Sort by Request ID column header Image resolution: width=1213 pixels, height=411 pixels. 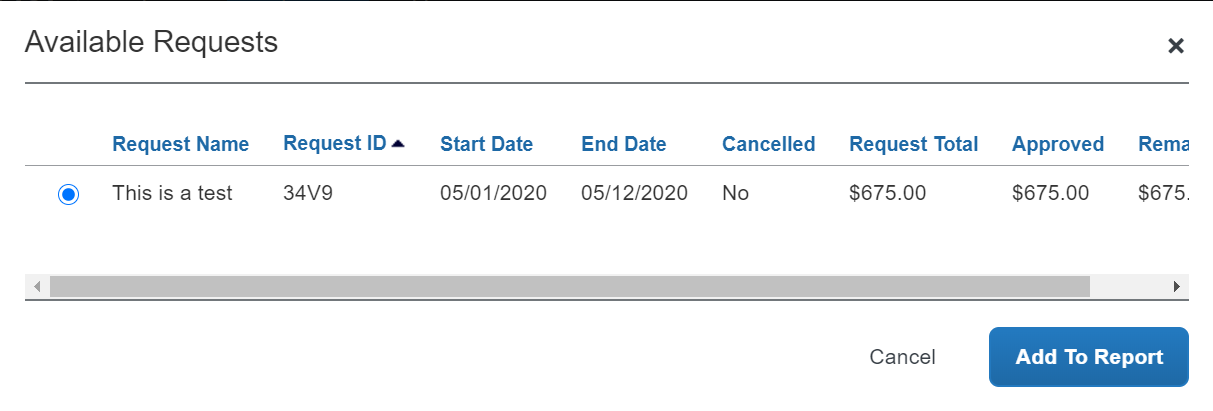point(334,143)
